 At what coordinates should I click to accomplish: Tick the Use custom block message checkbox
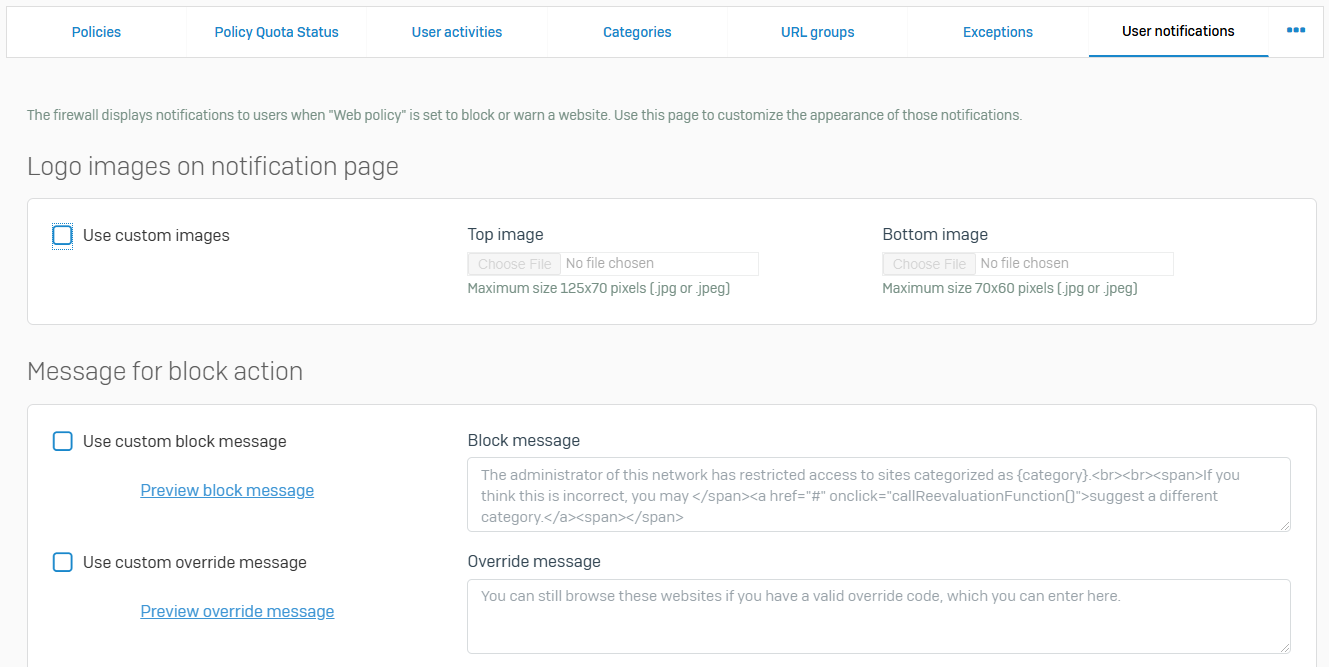tap(63, 441)
